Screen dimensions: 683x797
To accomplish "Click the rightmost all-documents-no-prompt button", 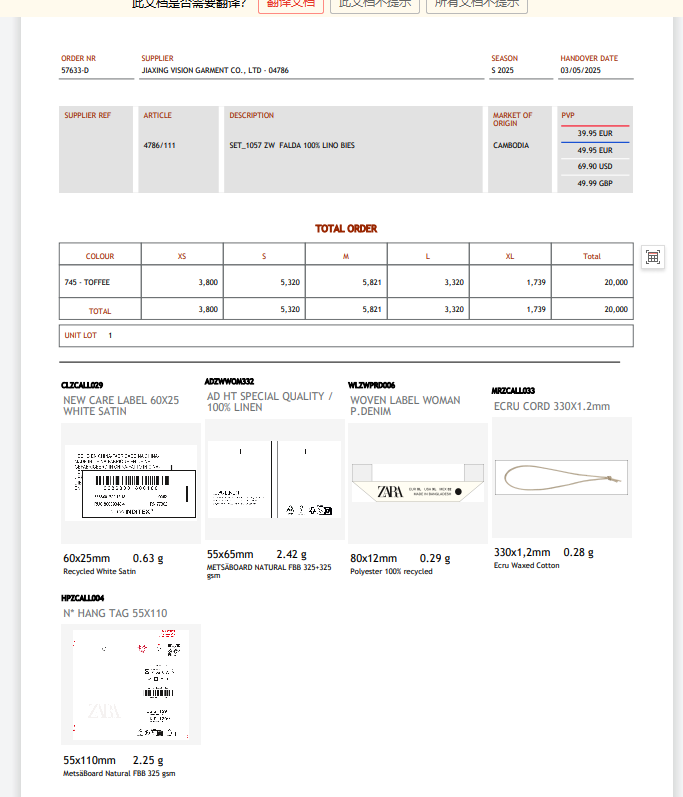I will [x=476, y=4].
